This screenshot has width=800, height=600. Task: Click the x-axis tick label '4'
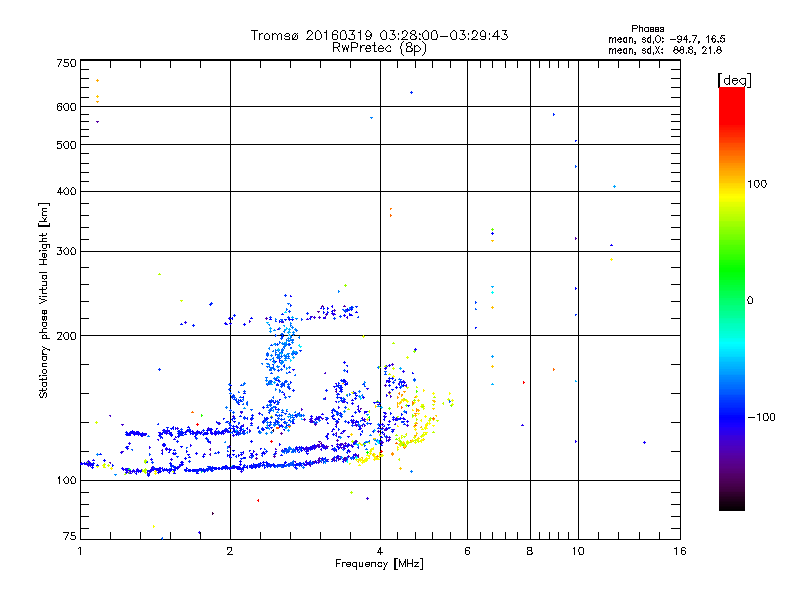pyautogui.click(x=380, y=551)
